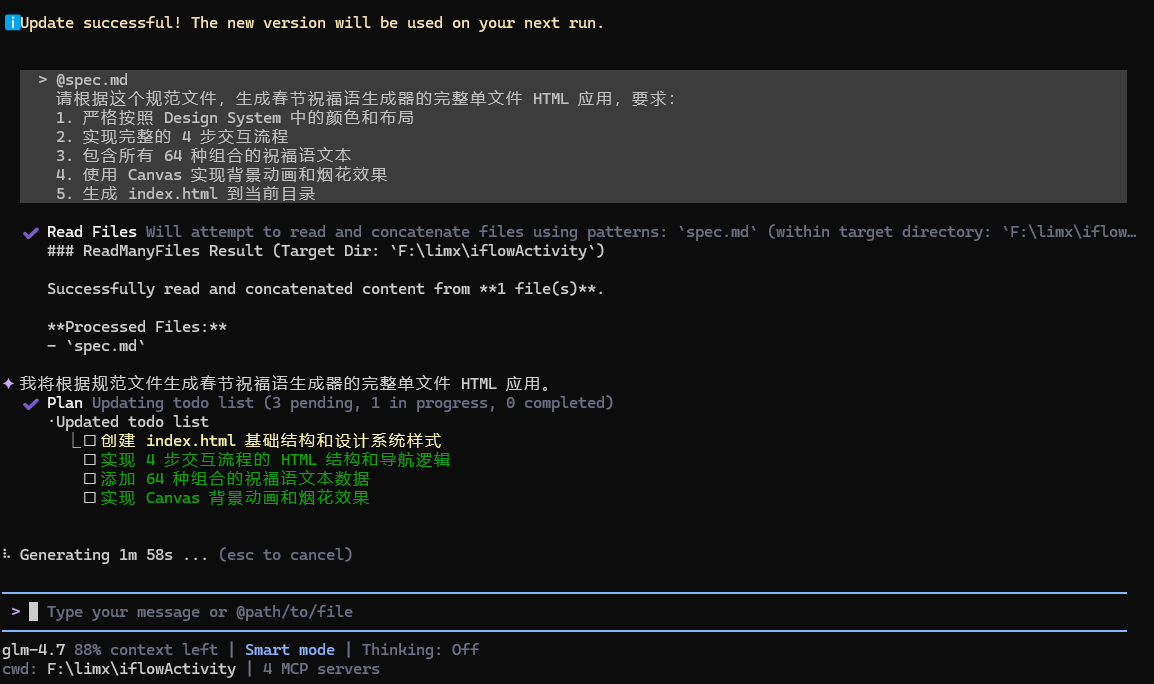Expand the 4 MCP servers status
Viewport: 1154px width, 684px height.
321,668
